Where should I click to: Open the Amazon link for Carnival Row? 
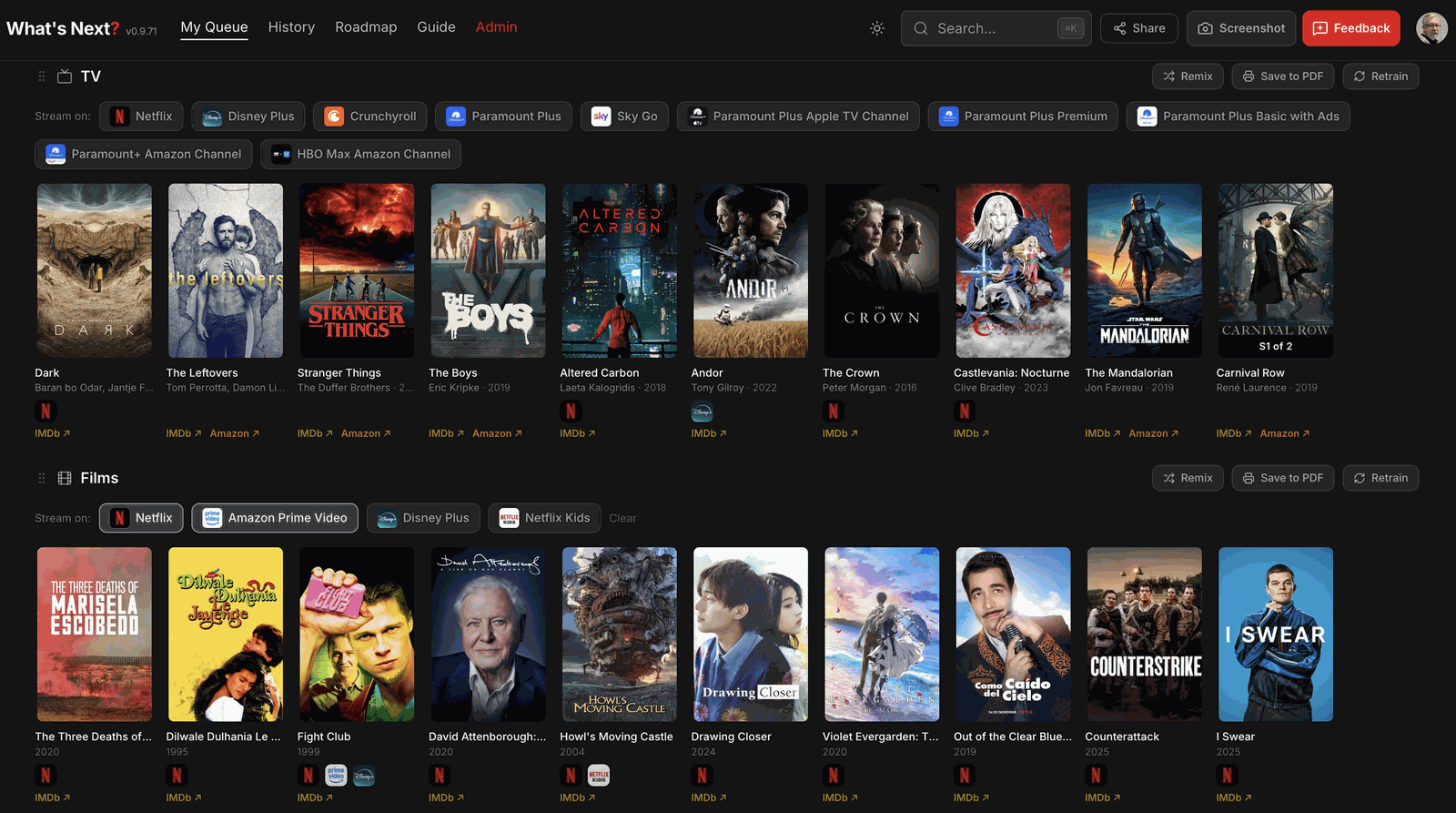coord(1285,433)
